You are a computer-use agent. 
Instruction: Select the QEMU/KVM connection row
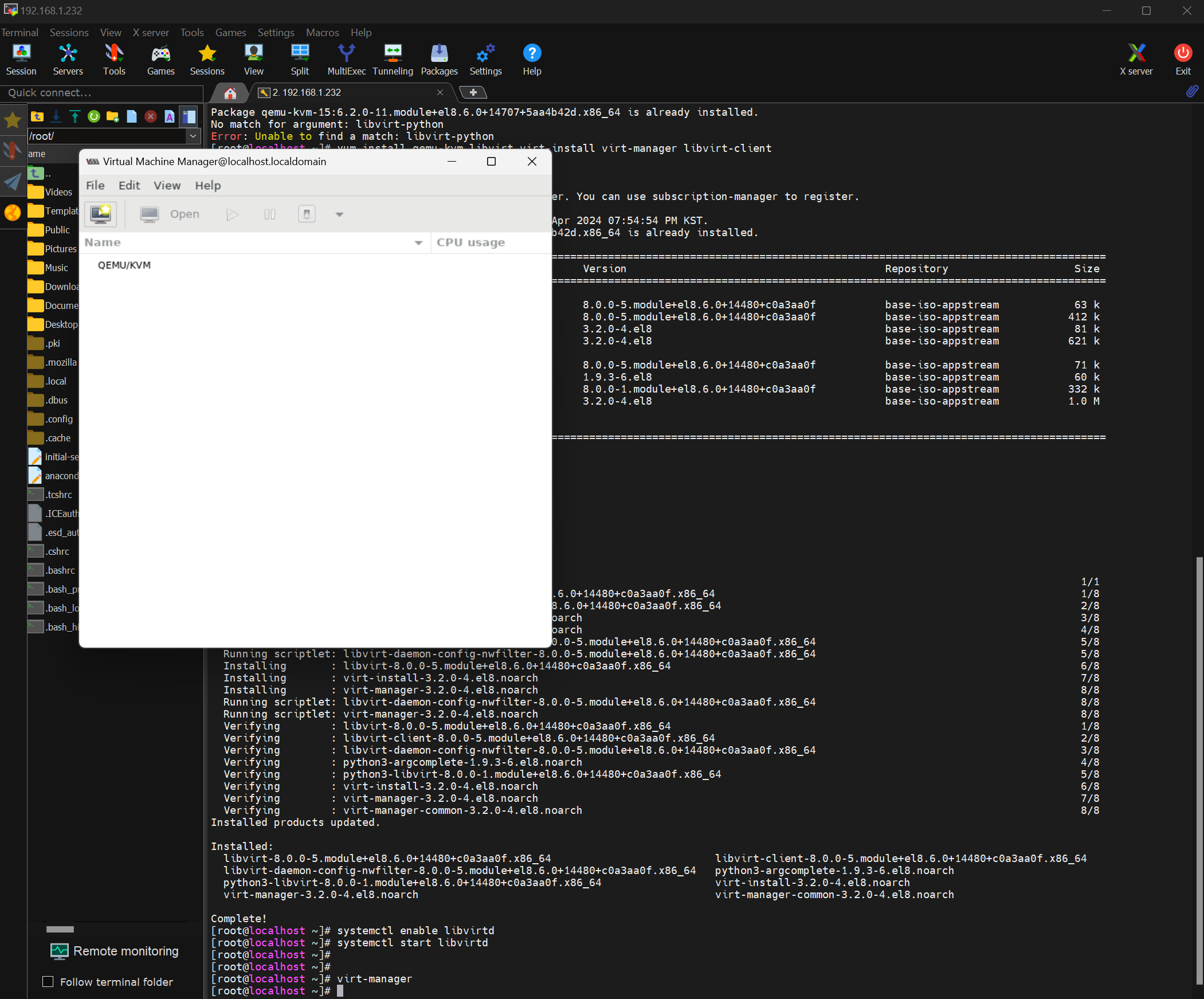coord(124,265)
